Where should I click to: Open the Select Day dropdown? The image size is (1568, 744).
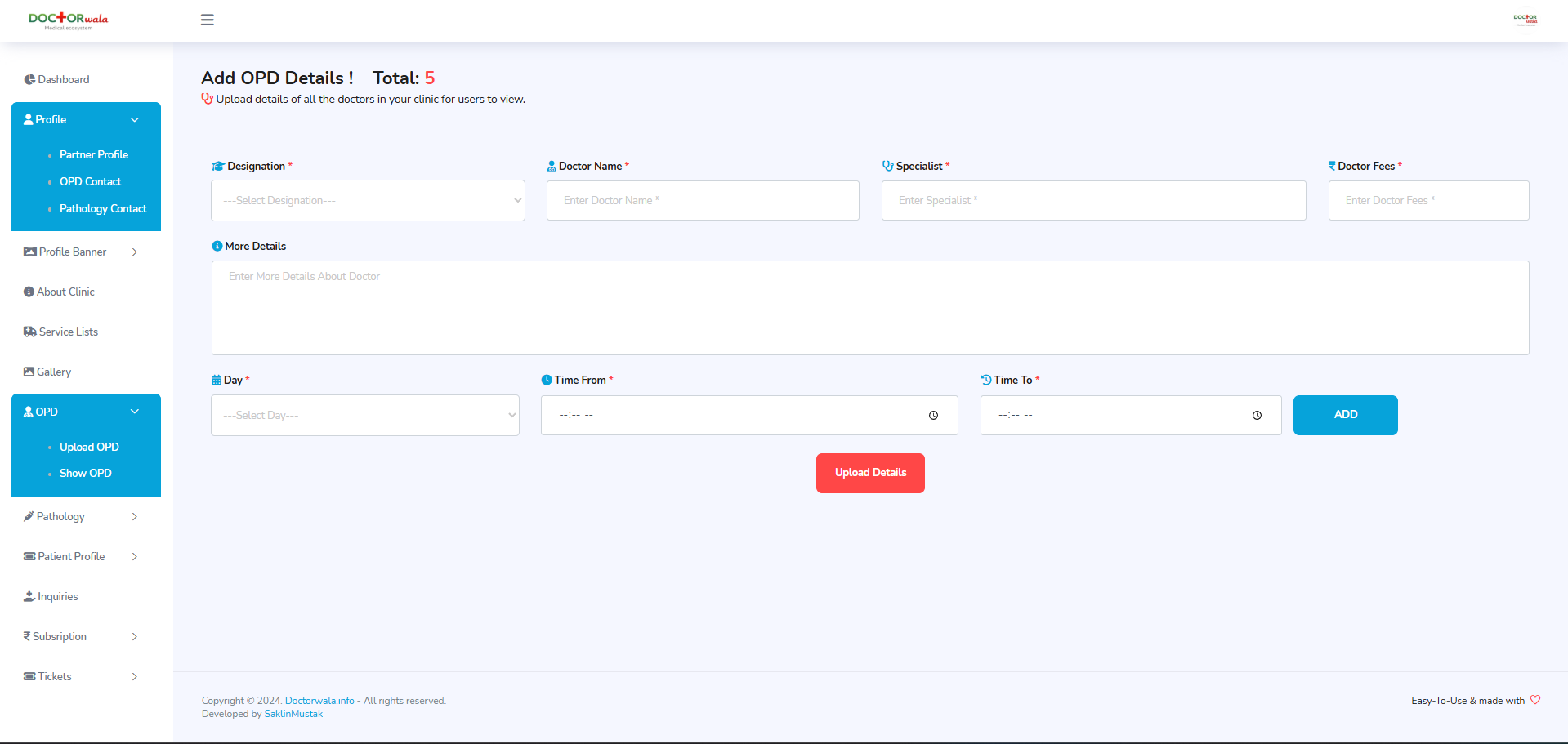[365, 416]
